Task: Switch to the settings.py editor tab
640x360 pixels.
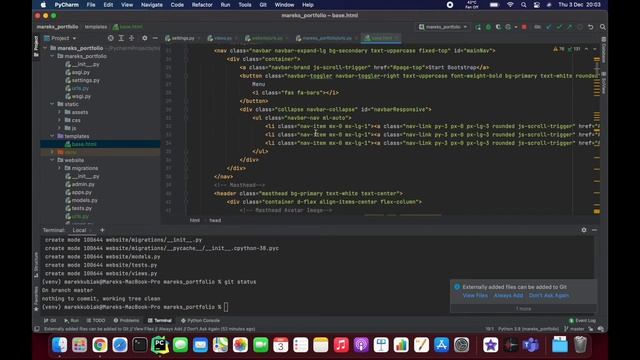Action: (x=182, y=38)
